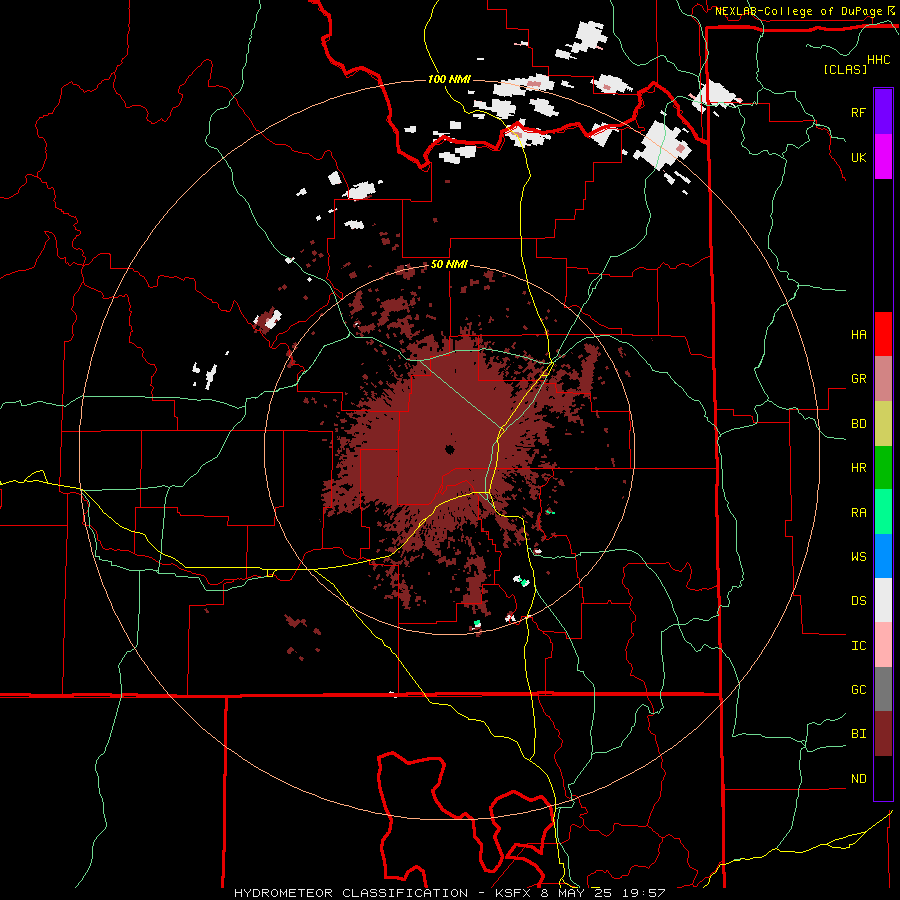The width and height of the screenshot is (900, 900).
Task: Click the IC light pink legend swatch
Action: click(x=883, y=645)
